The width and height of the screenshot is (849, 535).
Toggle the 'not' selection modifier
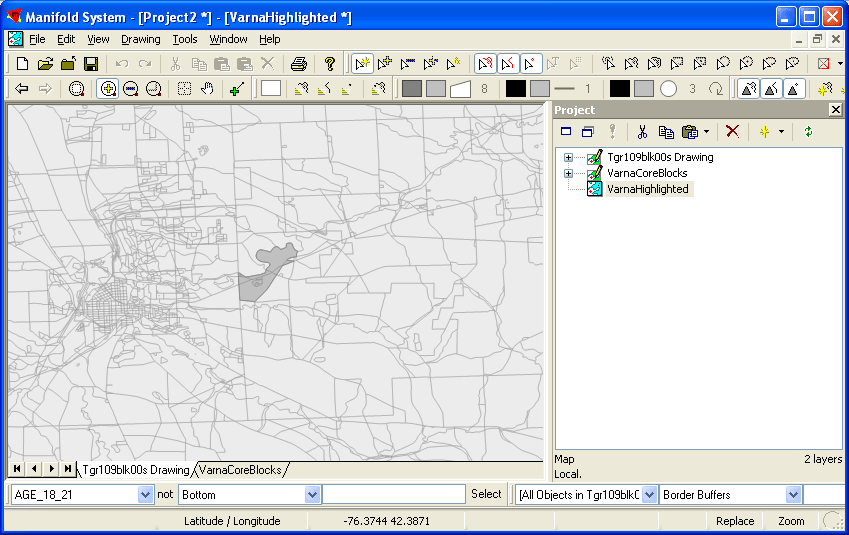165,494
